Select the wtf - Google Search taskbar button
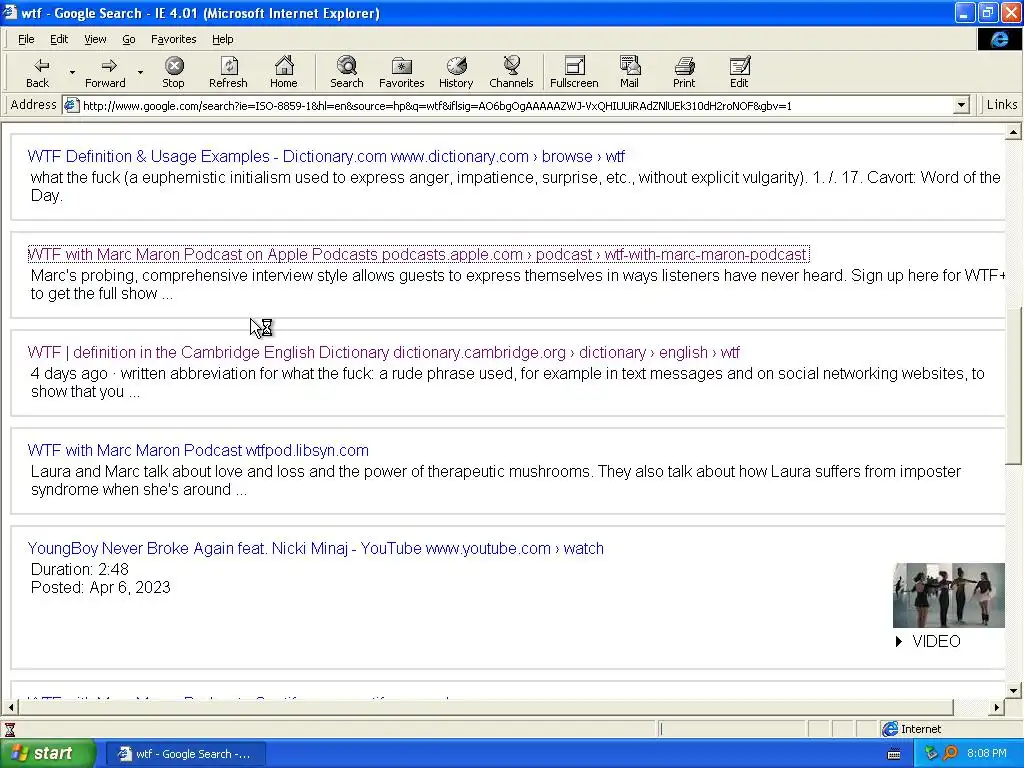This screenshot has width=1024, height=768. tap(184, 754)
